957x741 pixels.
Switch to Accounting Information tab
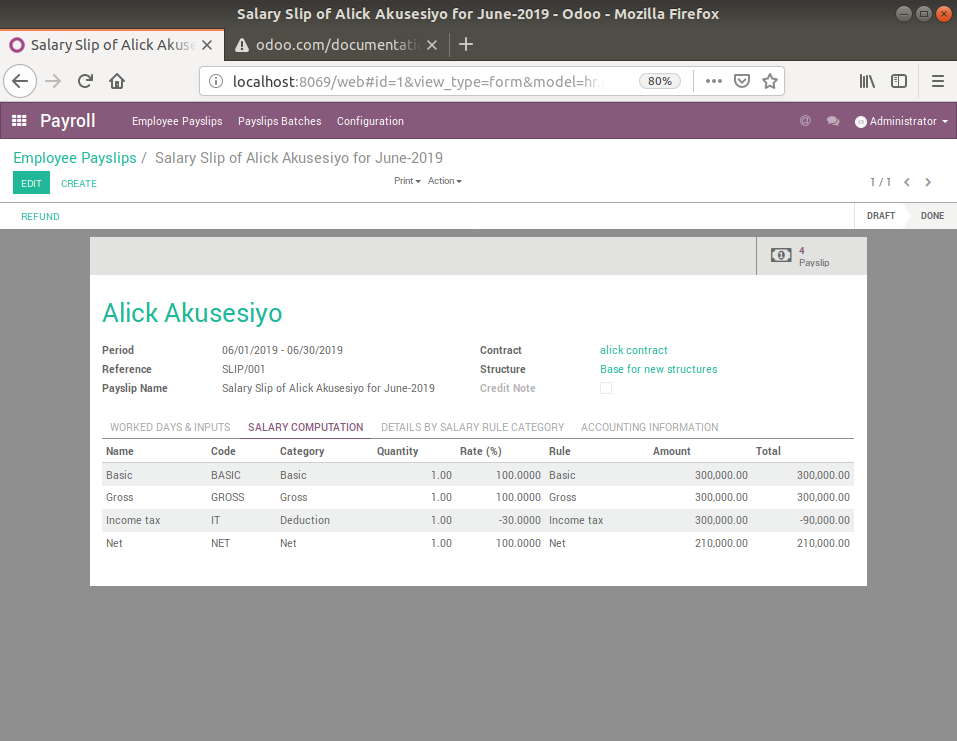coord(649,427)
